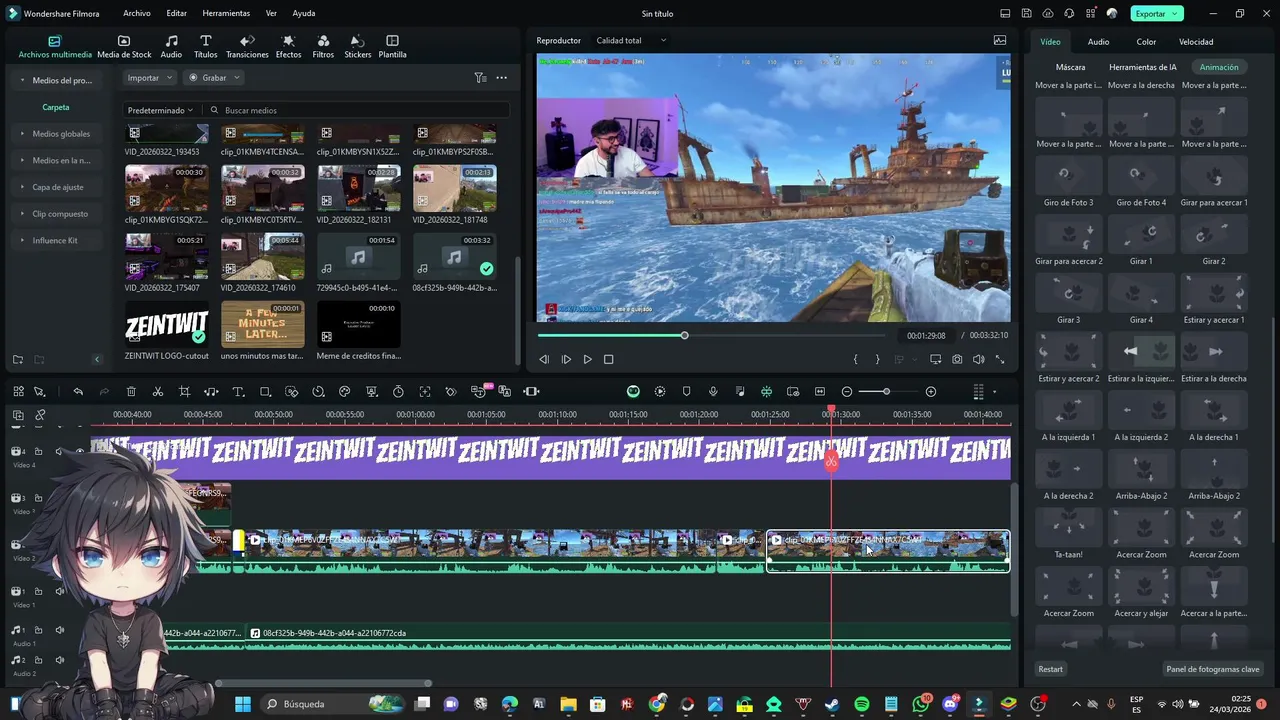Click the fullscreen arrows in the player

coord(1000,359)
